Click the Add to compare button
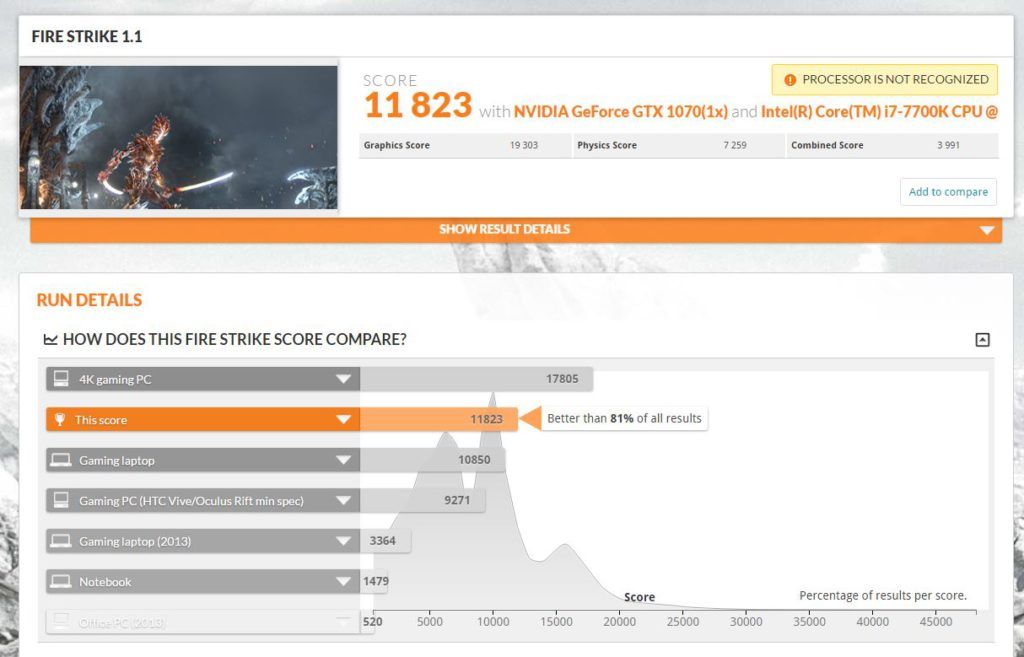1024x657 pixels. [948, 192]
